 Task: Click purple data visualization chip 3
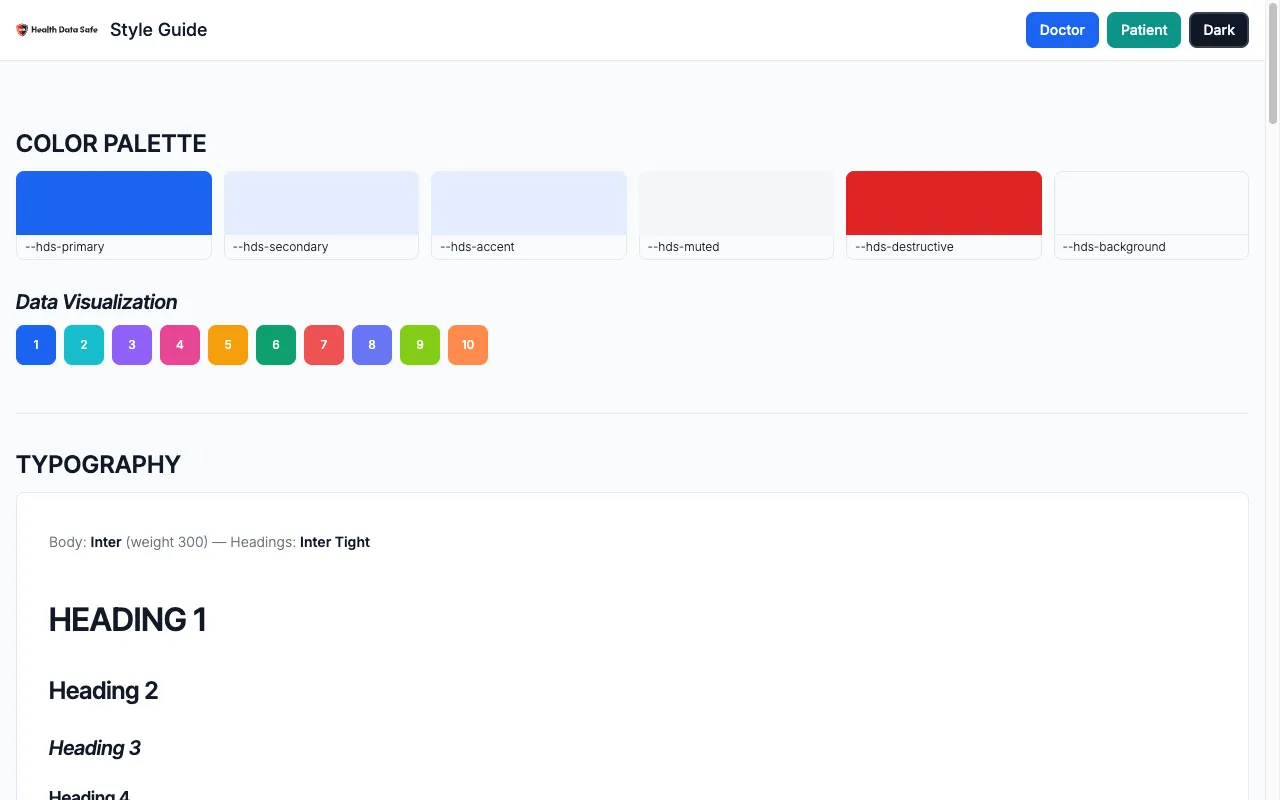tap(132, 345)
